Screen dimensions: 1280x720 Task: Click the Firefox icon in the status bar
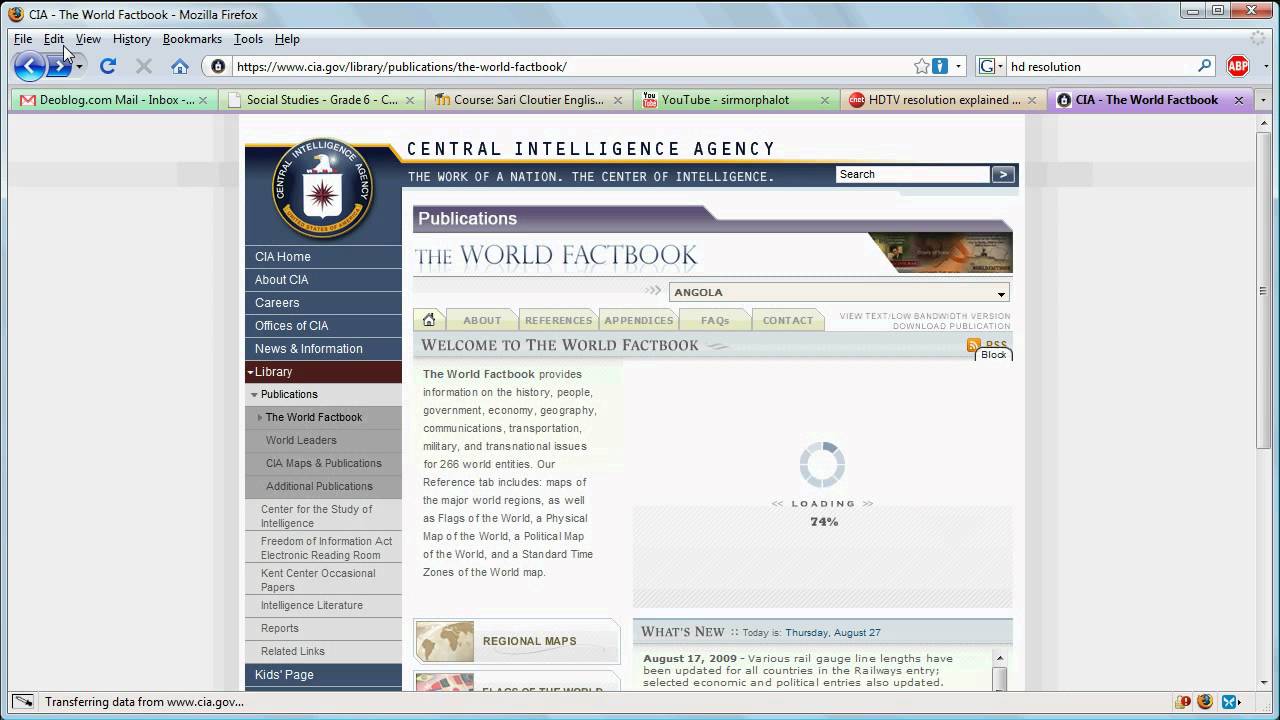click(1205, 702)
